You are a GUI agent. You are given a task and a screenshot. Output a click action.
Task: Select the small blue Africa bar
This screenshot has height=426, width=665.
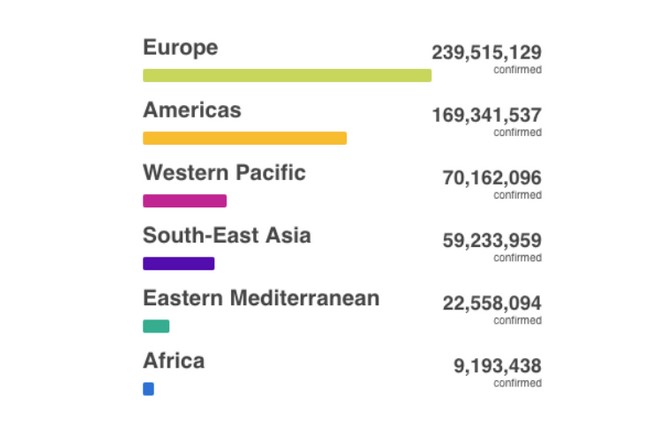(x=149, y=389)
